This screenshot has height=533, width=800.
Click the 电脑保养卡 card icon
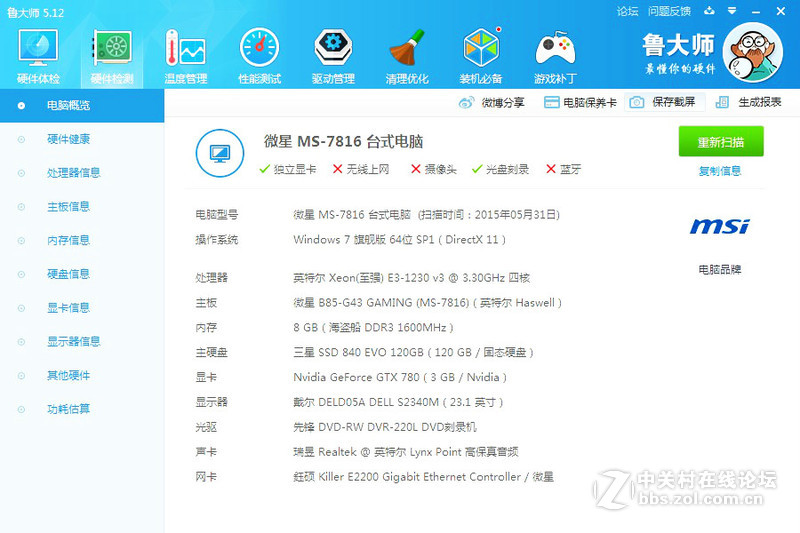tap(552, 103)
